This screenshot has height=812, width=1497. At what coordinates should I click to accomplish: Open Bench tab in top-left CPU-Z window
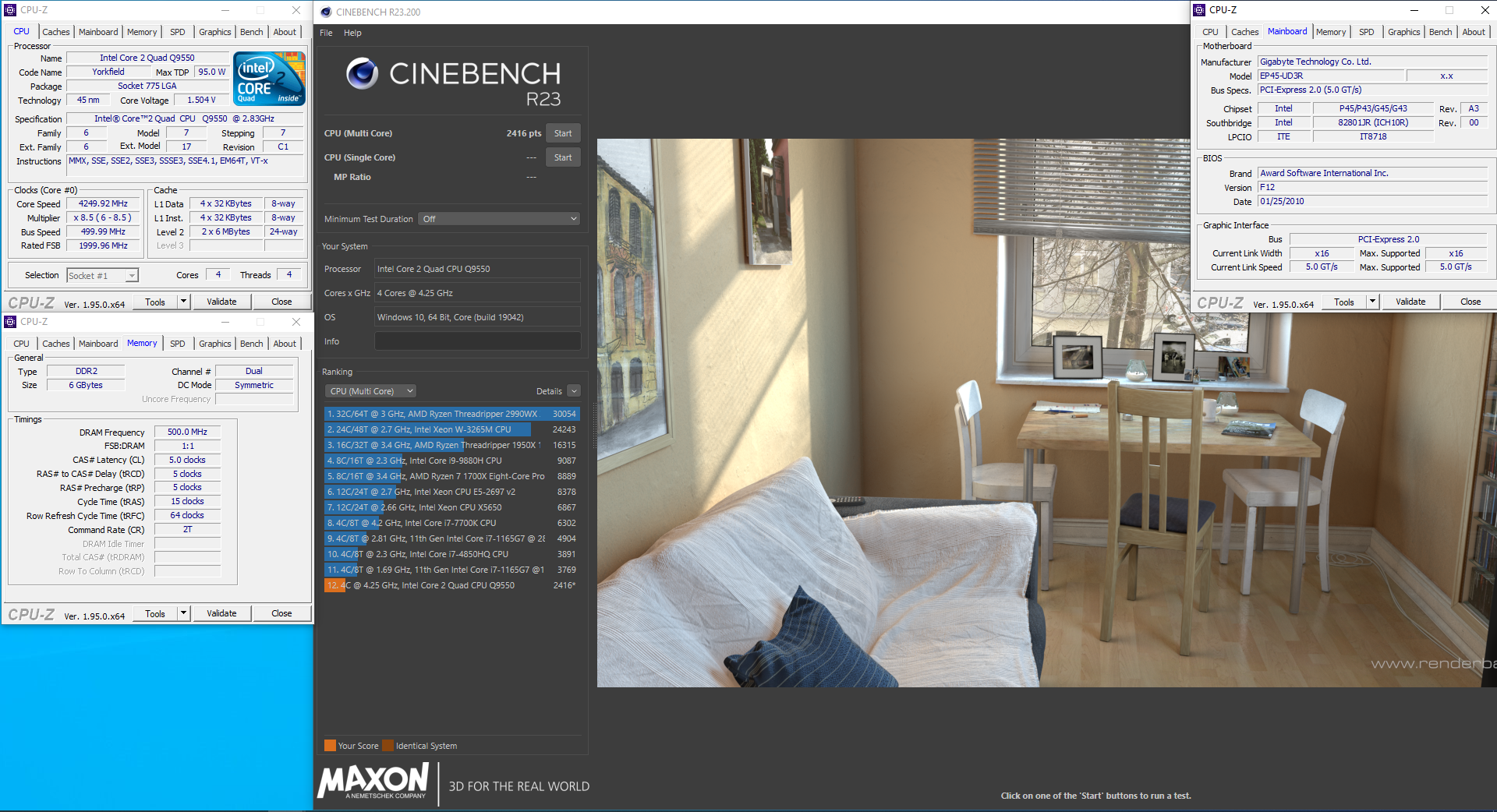[x=251, y=32]
